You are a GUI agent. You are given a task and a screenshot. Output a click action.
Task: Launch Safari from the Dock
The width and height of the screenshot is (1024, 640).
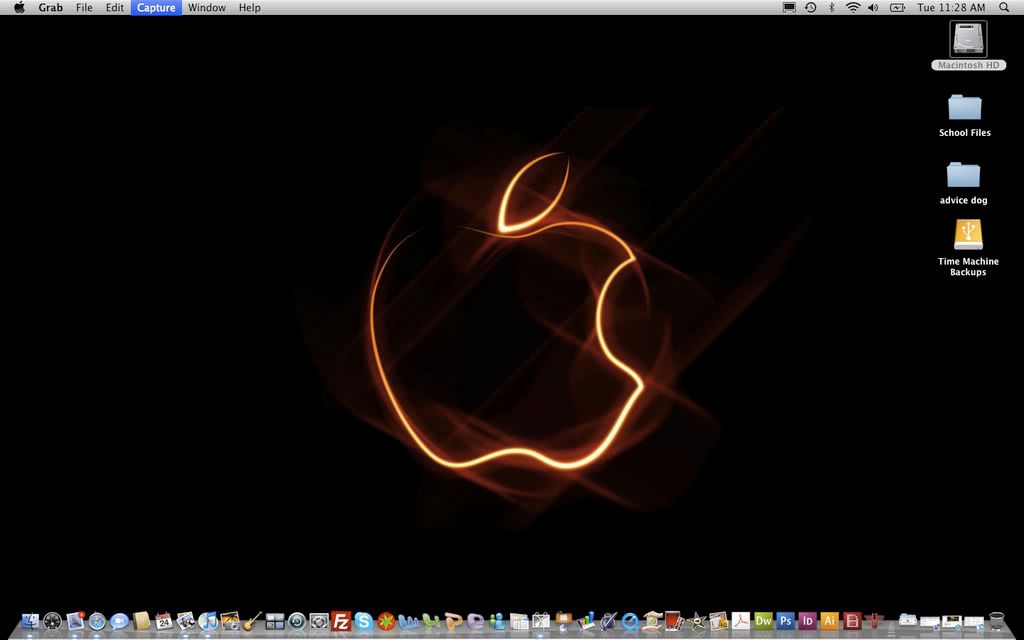(97, 621)
